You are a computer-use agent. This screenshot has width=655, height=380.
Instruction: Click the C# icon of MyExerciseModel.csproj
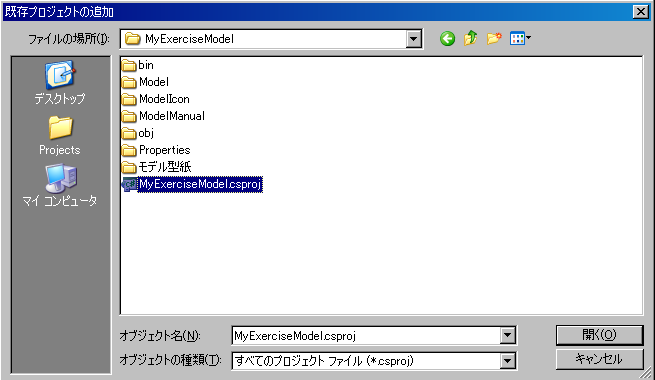129,184
